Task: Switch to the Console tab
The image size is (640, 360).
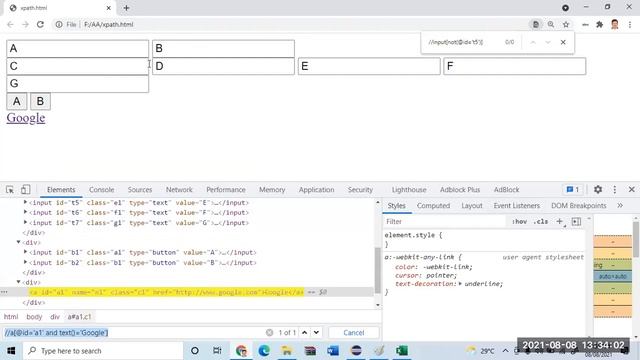Action: click(x=102, y=189)
